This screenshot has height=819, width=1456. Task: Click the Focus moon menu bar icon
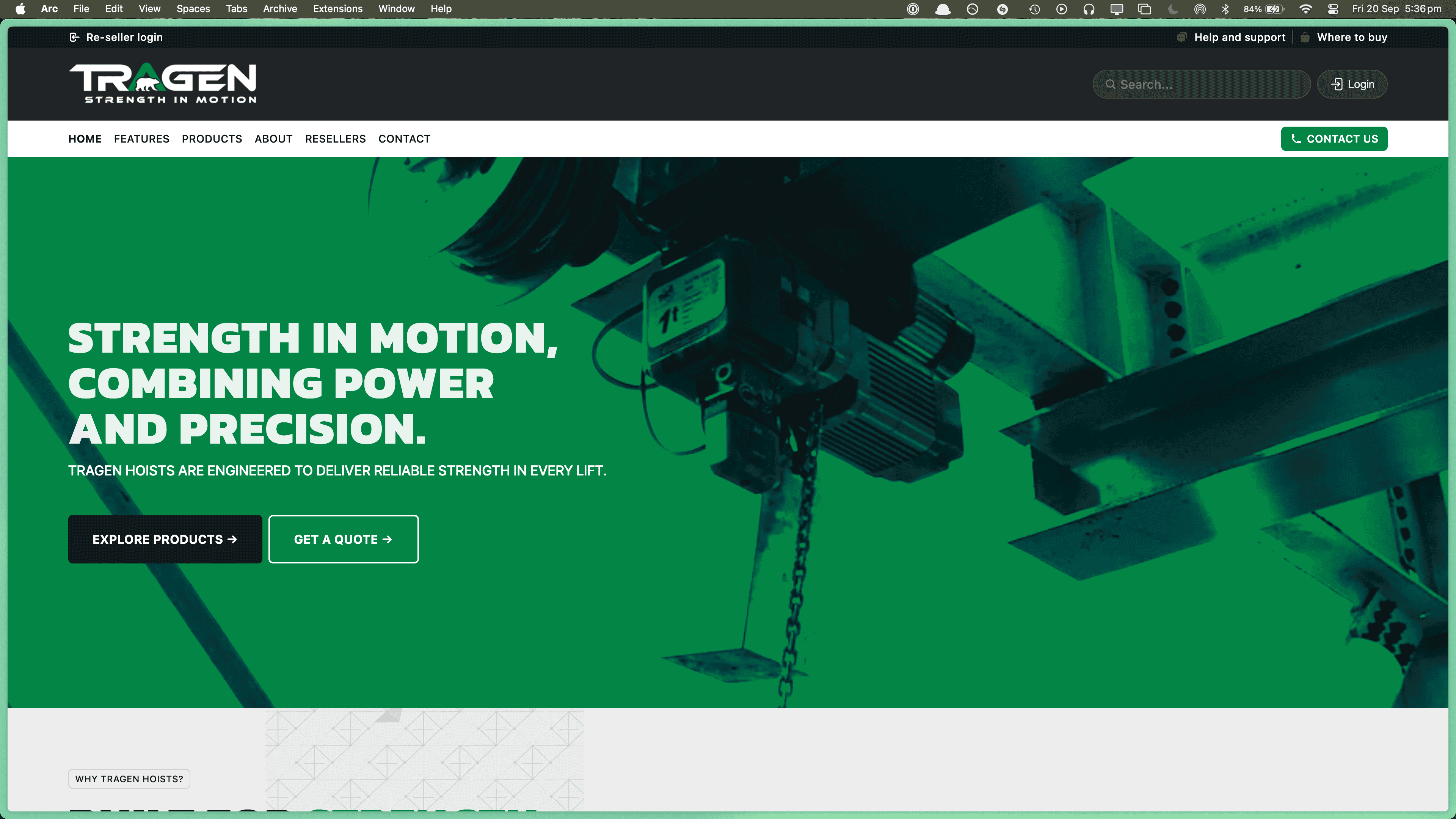(1173, 8)
